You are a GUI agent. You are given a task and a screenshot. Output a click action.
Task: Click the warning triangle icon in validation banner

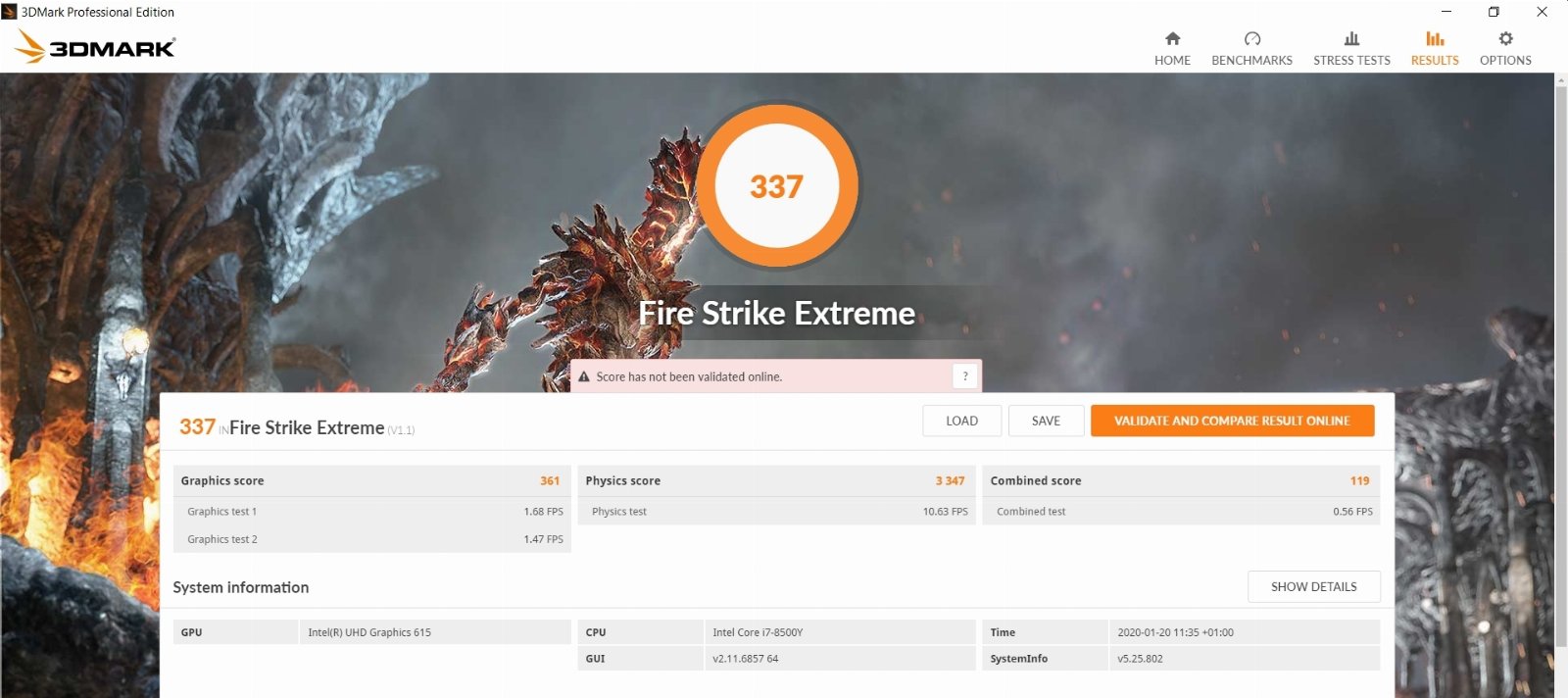pyautogui.click(x=584, y=376)
